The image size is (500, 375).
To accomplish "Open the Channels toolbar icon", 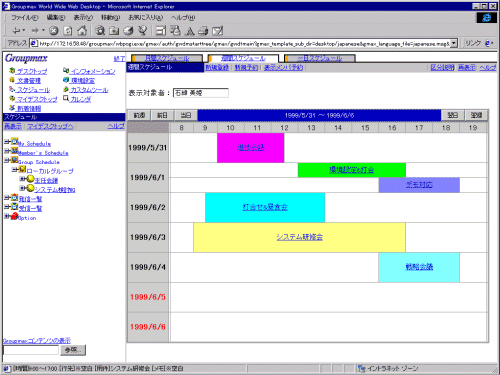I will (x=143, y=31).
